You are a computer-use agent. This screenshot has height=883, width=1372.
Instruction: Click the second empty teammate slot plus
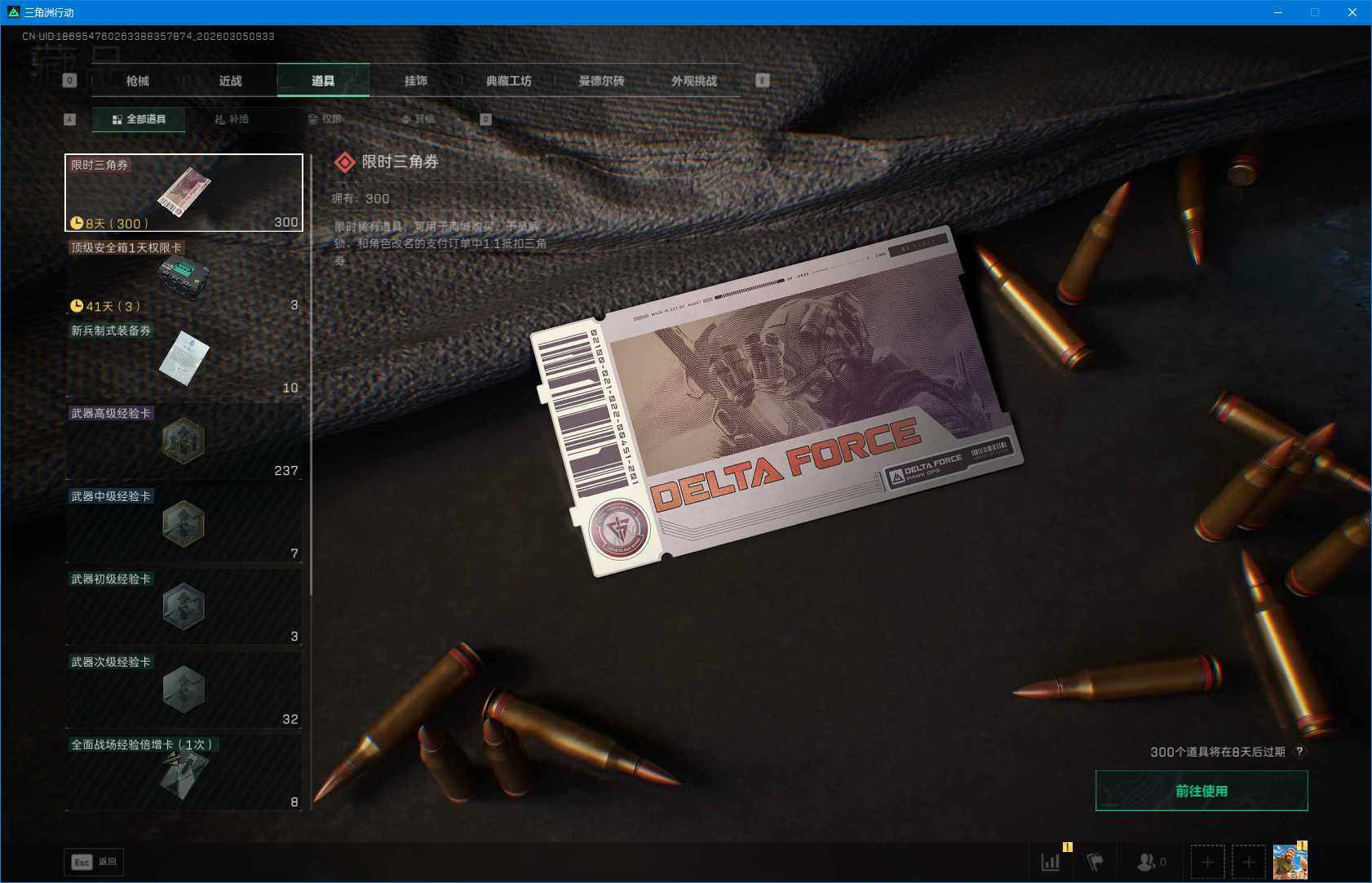(1248, 862)
